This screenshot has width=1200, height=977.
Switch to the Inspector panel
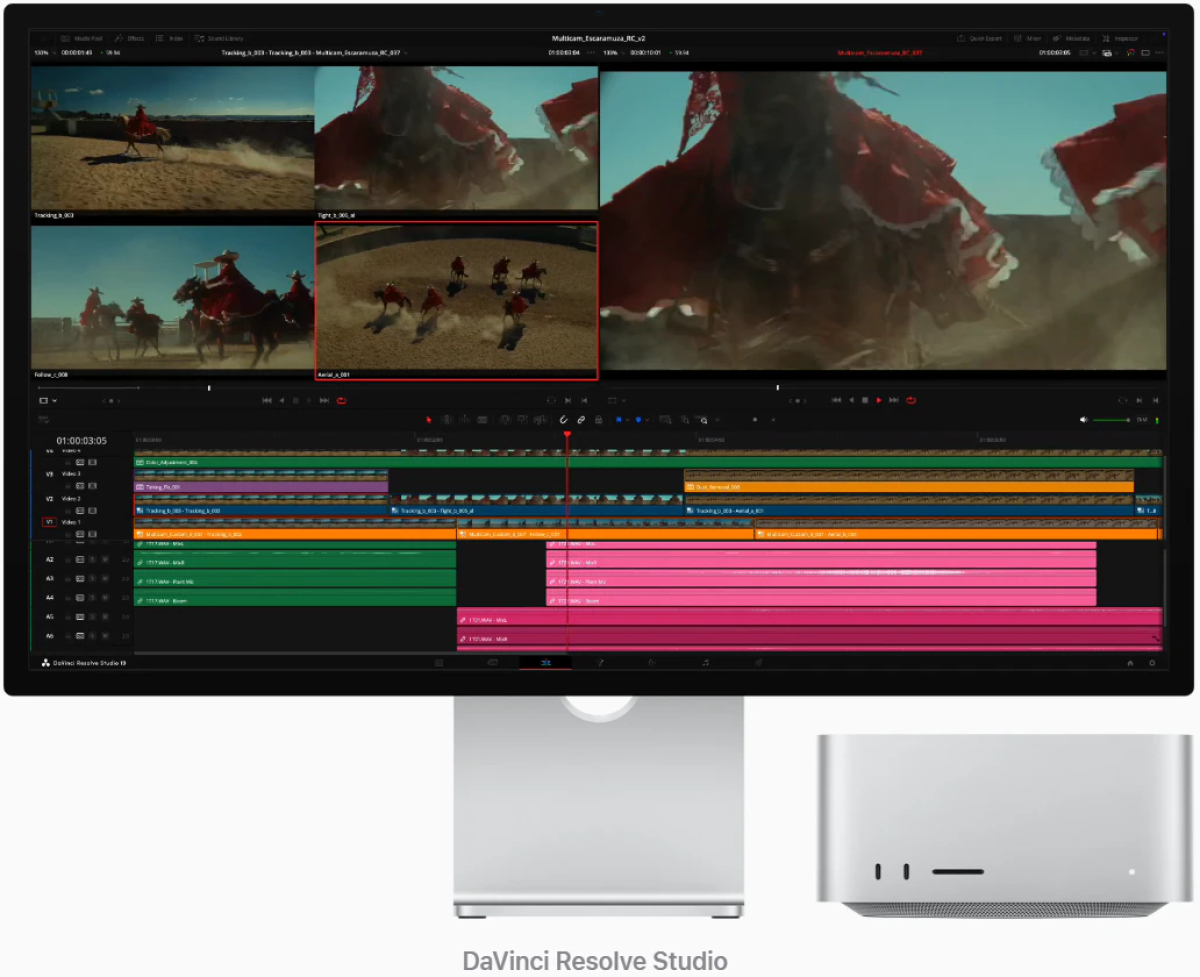click(1120, 39)
